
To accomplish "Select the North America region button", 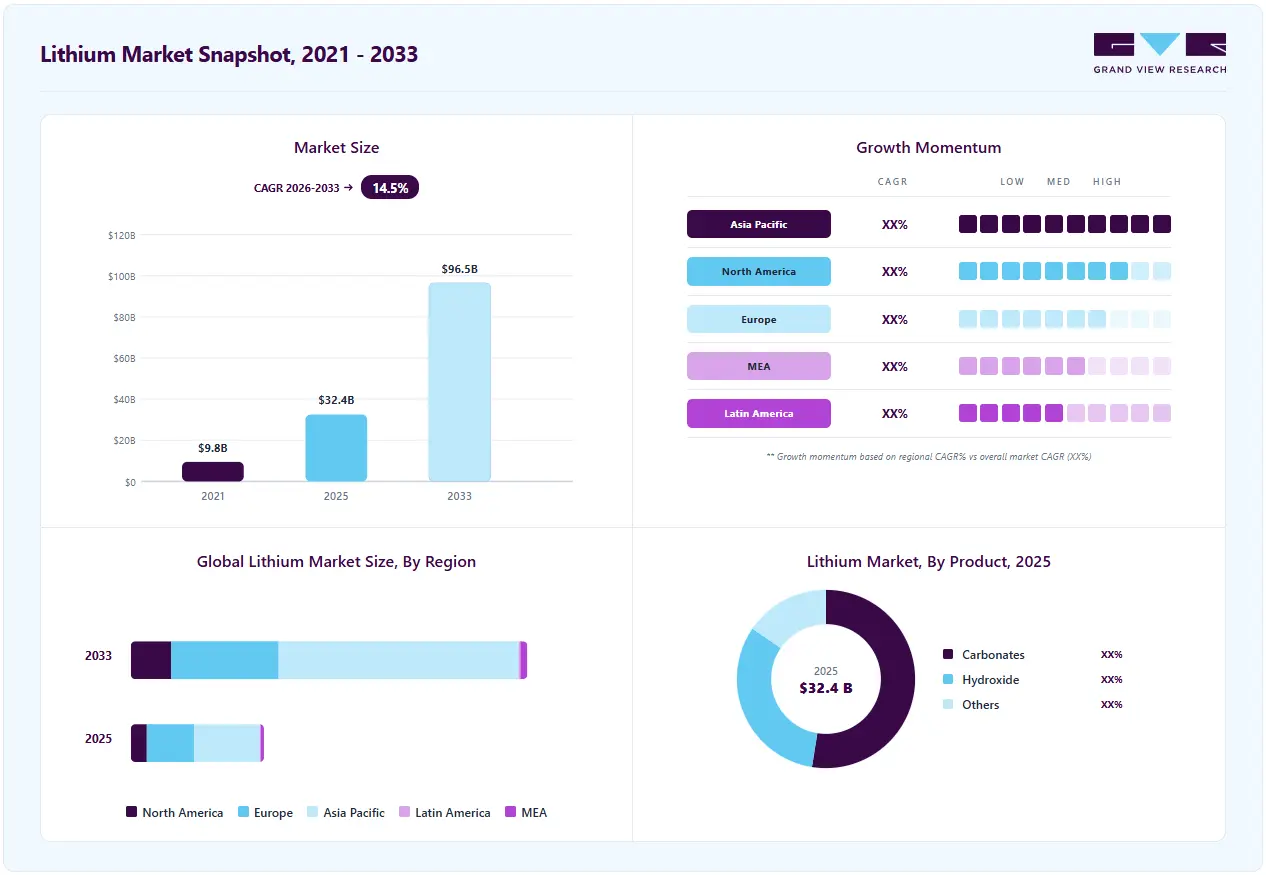I will pos(759,272).
